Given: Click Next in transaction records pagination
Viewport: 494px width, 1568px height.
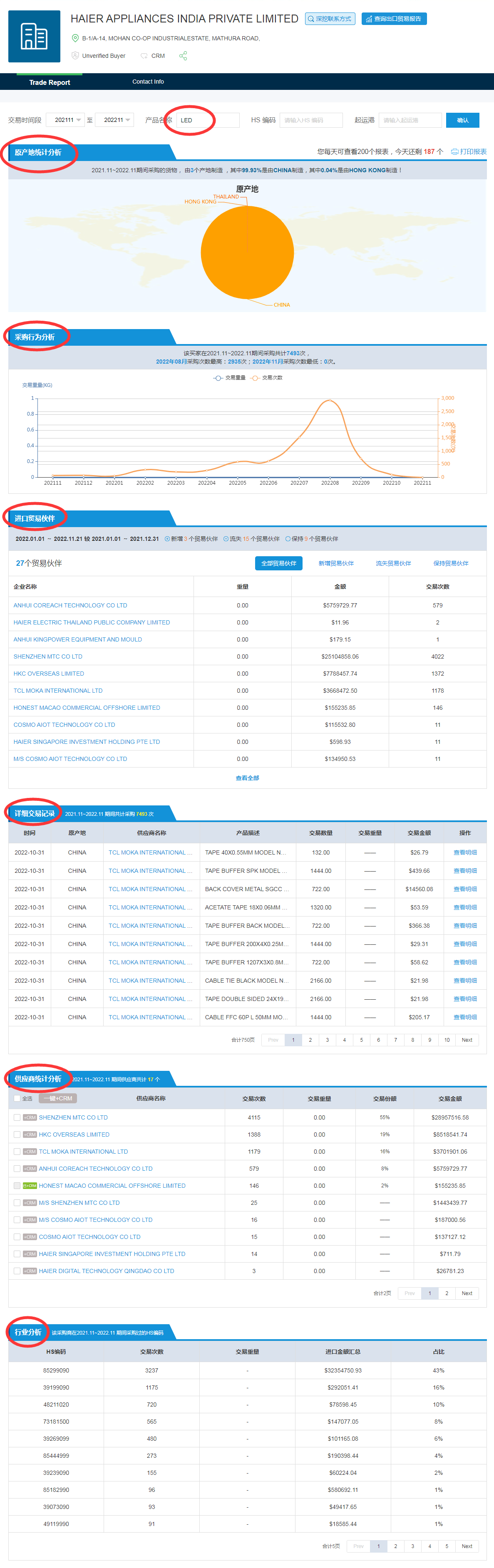Looking at the screenshot, I should pos(467,1040).
